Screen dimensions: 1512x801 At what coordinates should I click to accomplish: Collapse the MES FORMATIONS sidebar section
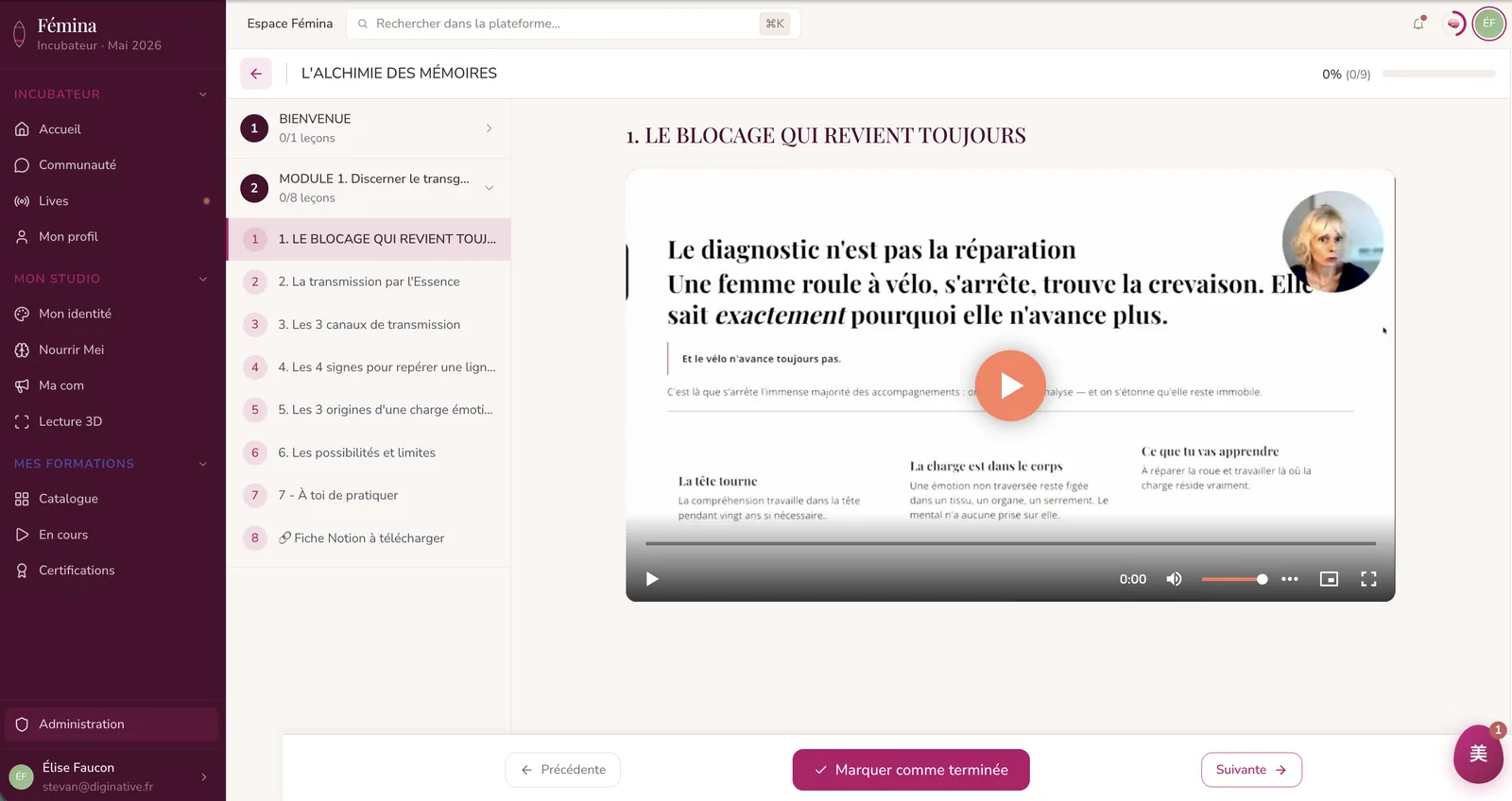pos(203,464)
